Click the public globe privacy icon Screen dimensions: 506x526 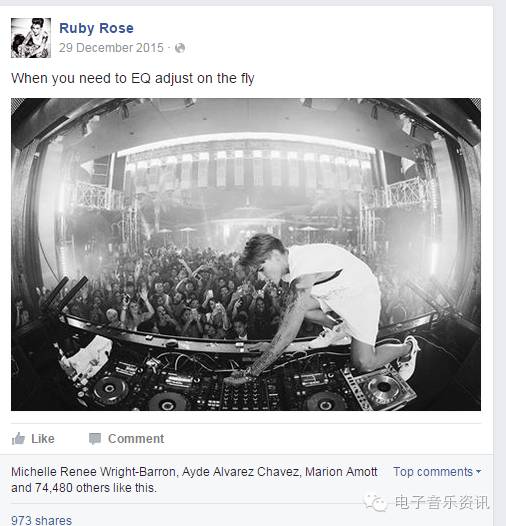(x=180, y=48)
